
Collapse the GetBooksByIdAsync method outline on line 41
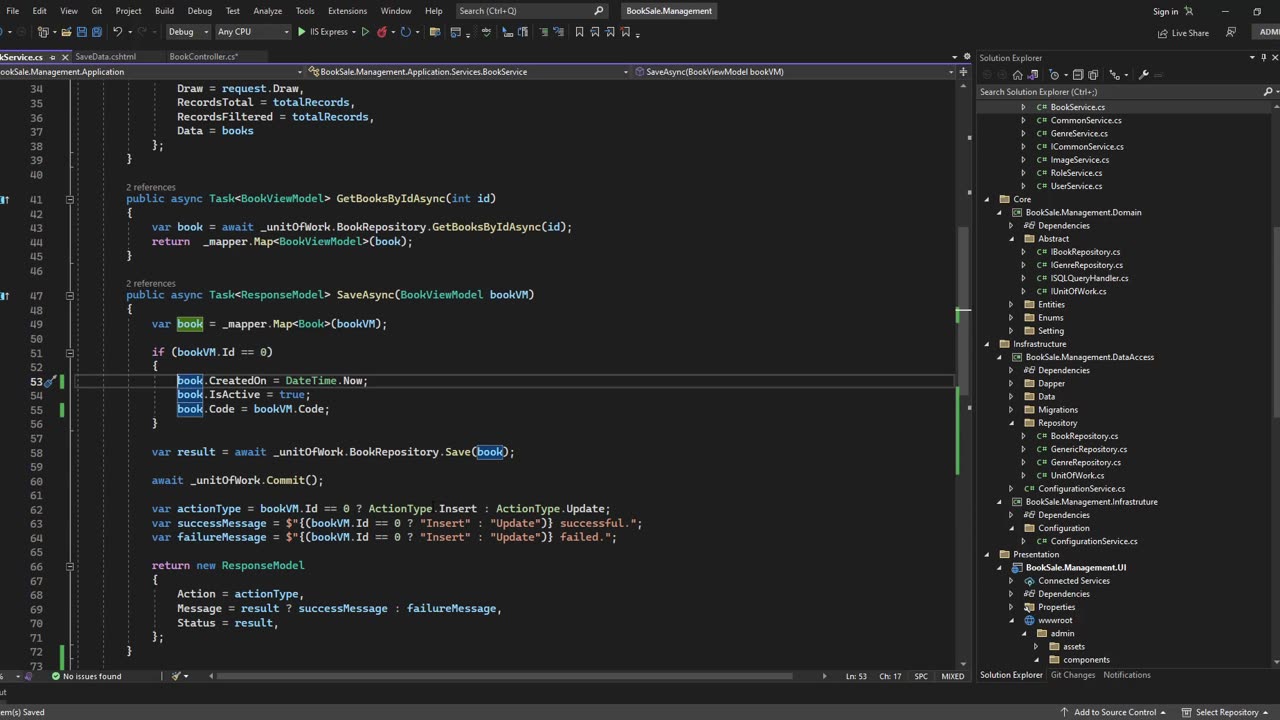[x=69, y=199]
